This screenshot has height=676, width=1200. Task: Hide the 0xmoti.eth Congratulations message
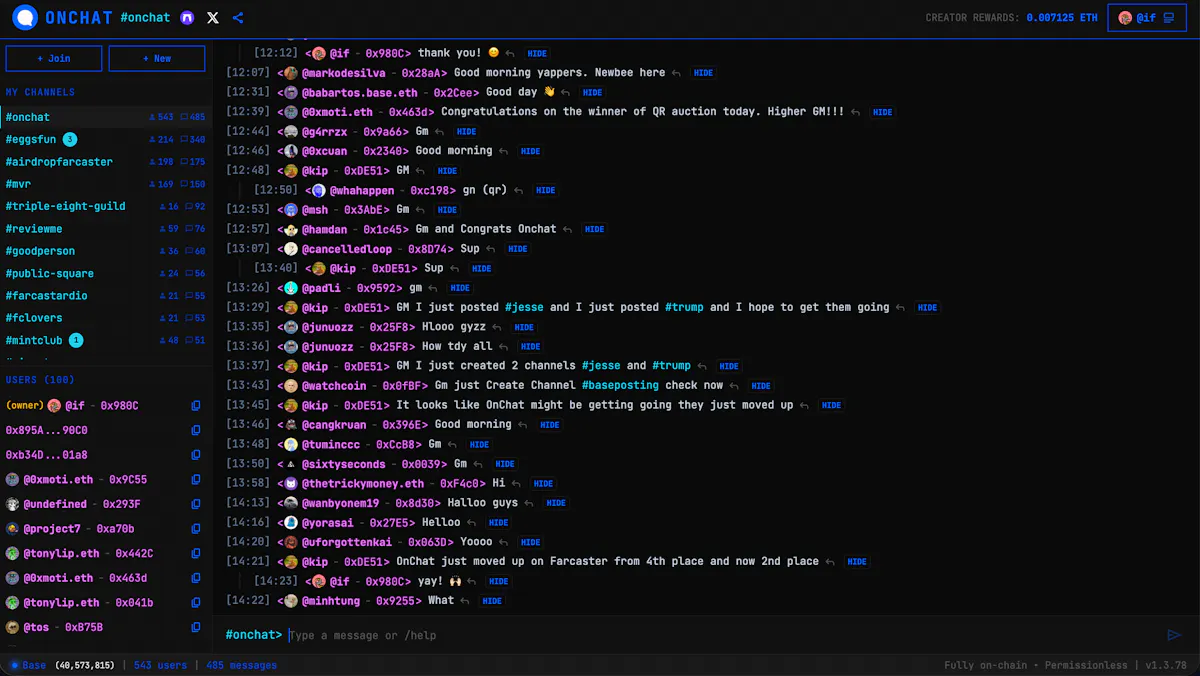click(x=882, y=112)
